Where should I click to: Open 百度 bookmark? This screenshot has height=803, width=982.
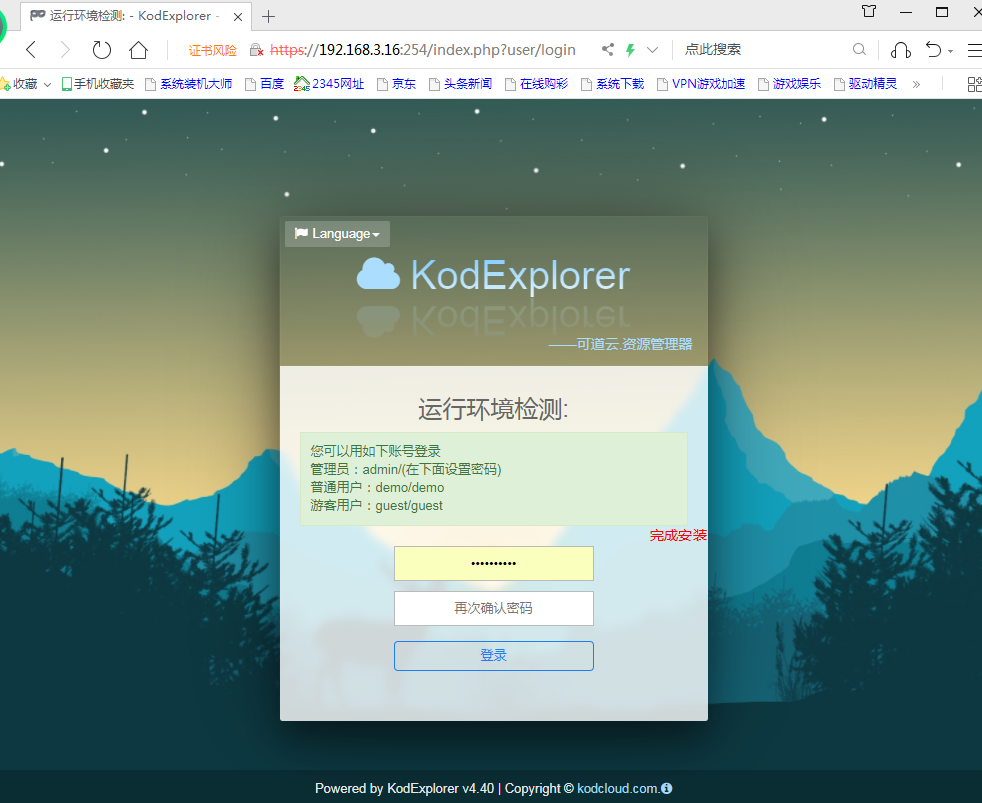tap(264, 84)
